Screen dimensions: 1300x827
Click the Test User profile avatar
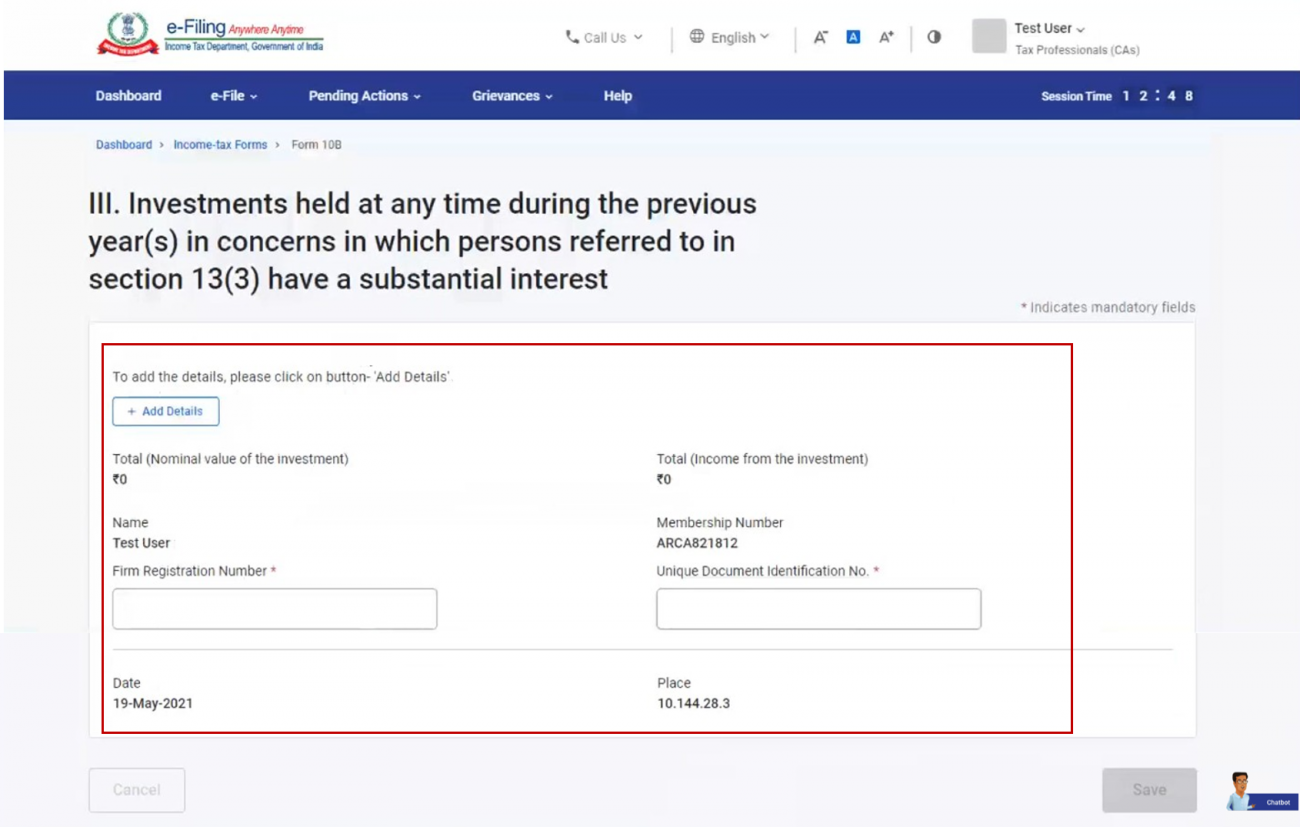988,37
